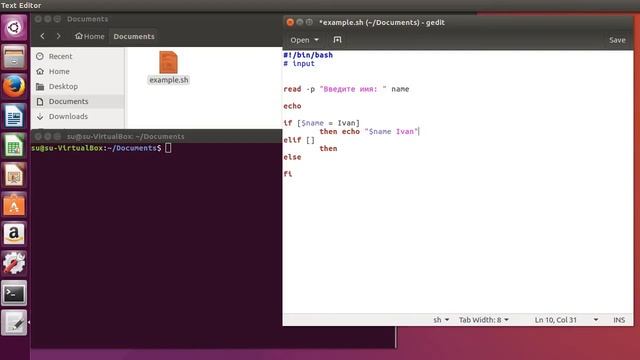The image size is (640, 360).
Task: Switch to Text Editor launcher icon
Action: coord(14,322)
